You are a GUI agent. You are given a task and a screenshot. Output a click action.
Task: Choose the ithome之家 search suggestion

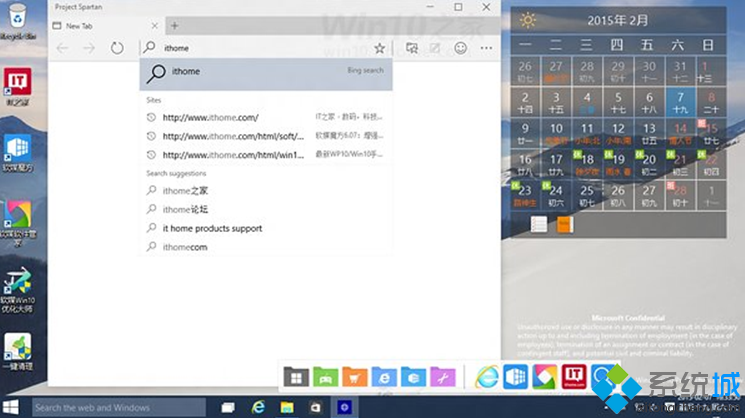266,191
